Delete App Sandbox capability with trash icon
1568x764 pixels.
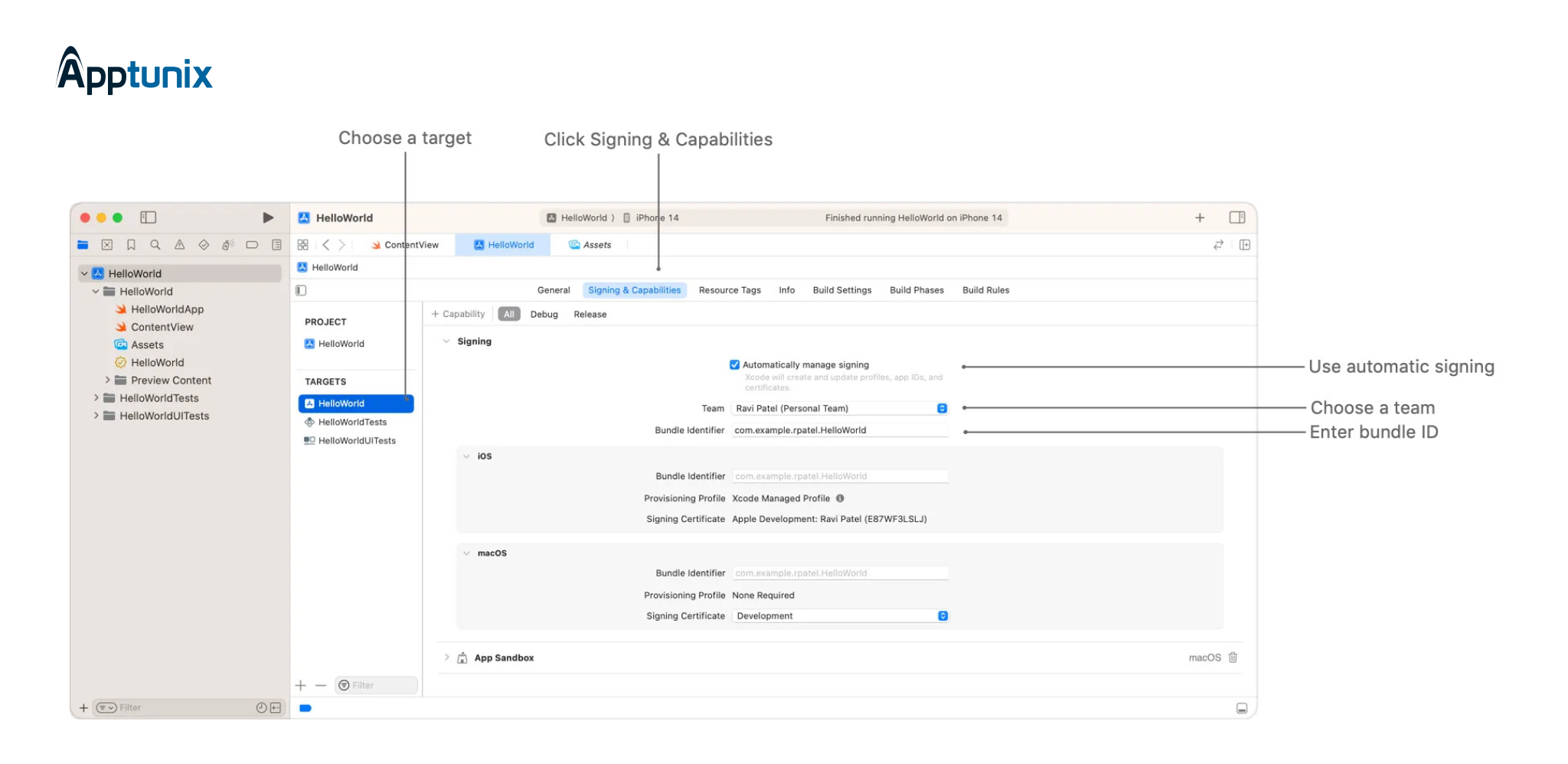[x=1233, y=658]
